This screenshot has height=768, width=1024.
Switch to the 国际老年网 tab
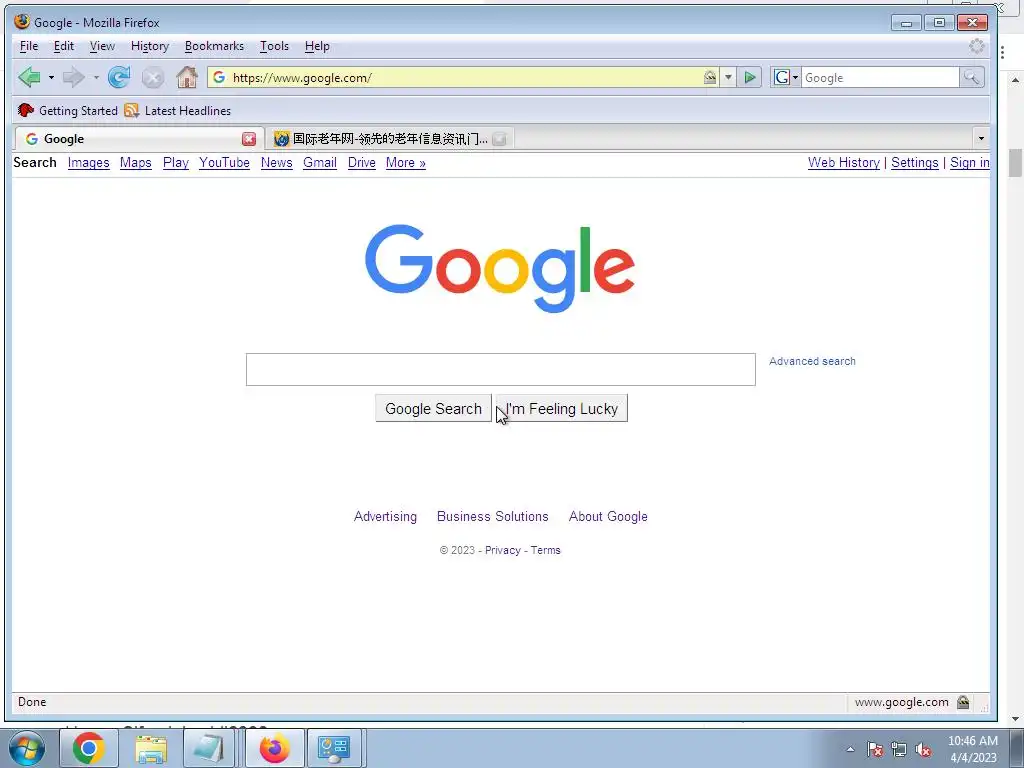click(x=390, y=138)
